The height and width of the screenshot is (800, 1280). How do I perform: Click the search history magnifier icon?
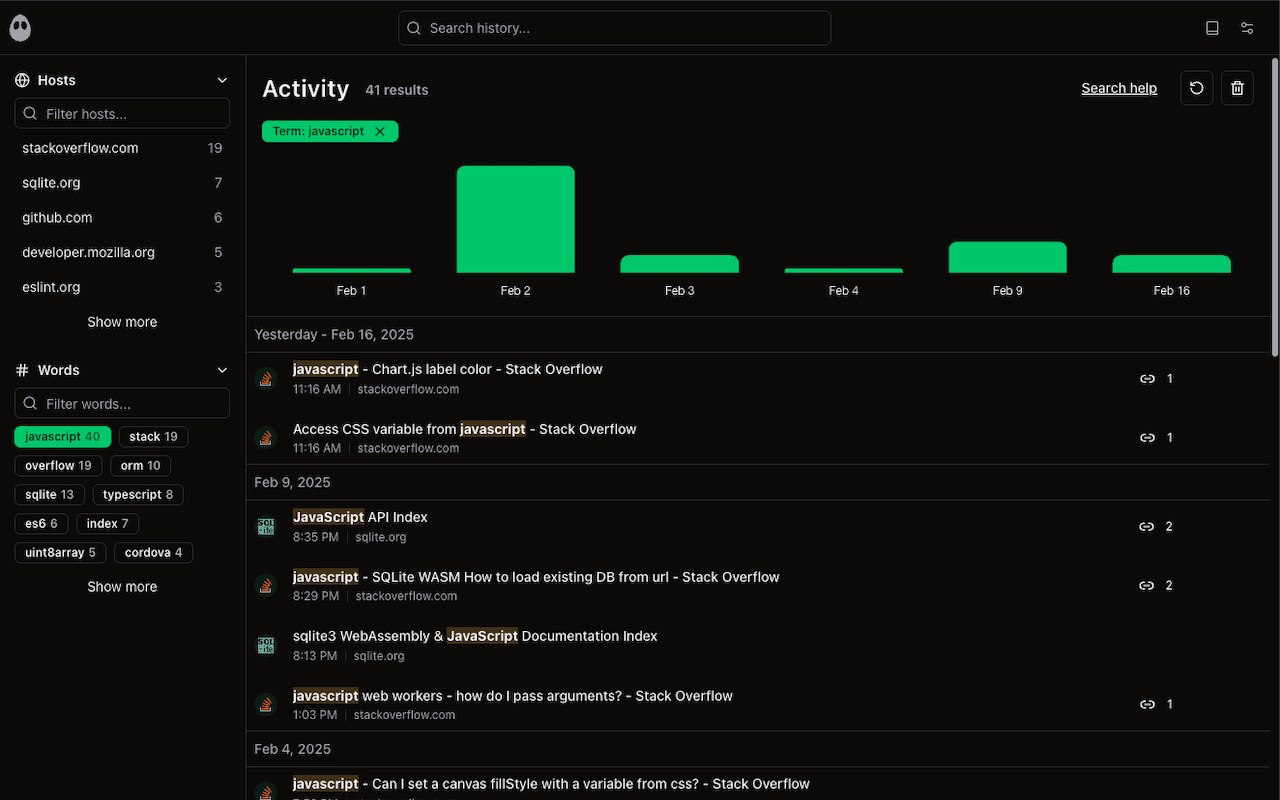(414, 28)
